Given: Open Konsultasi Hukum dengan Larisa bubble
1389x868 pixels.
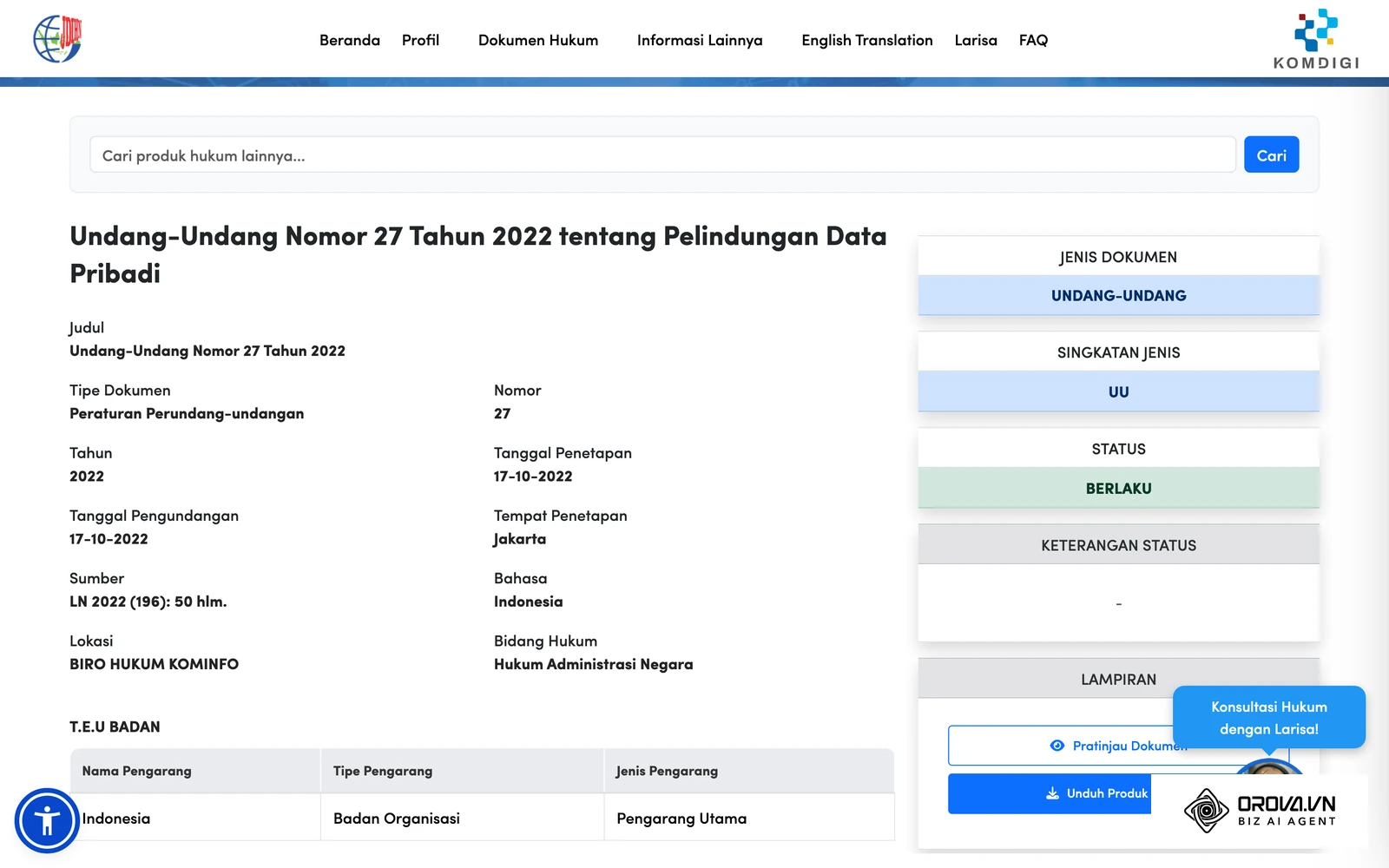Looking at the screenshot, I should click(1268, 717).
